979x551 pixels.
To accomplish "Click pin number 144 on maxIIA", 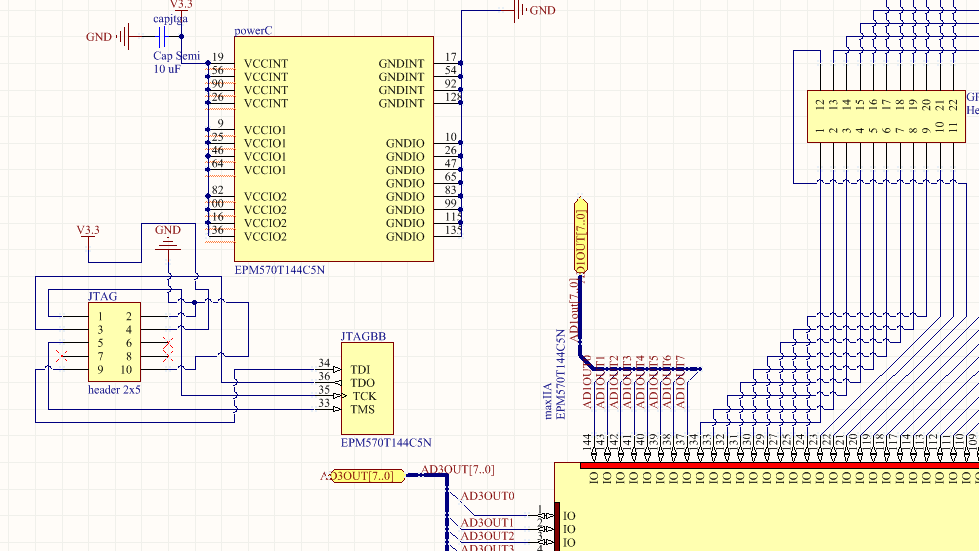I will coord(587,441).
